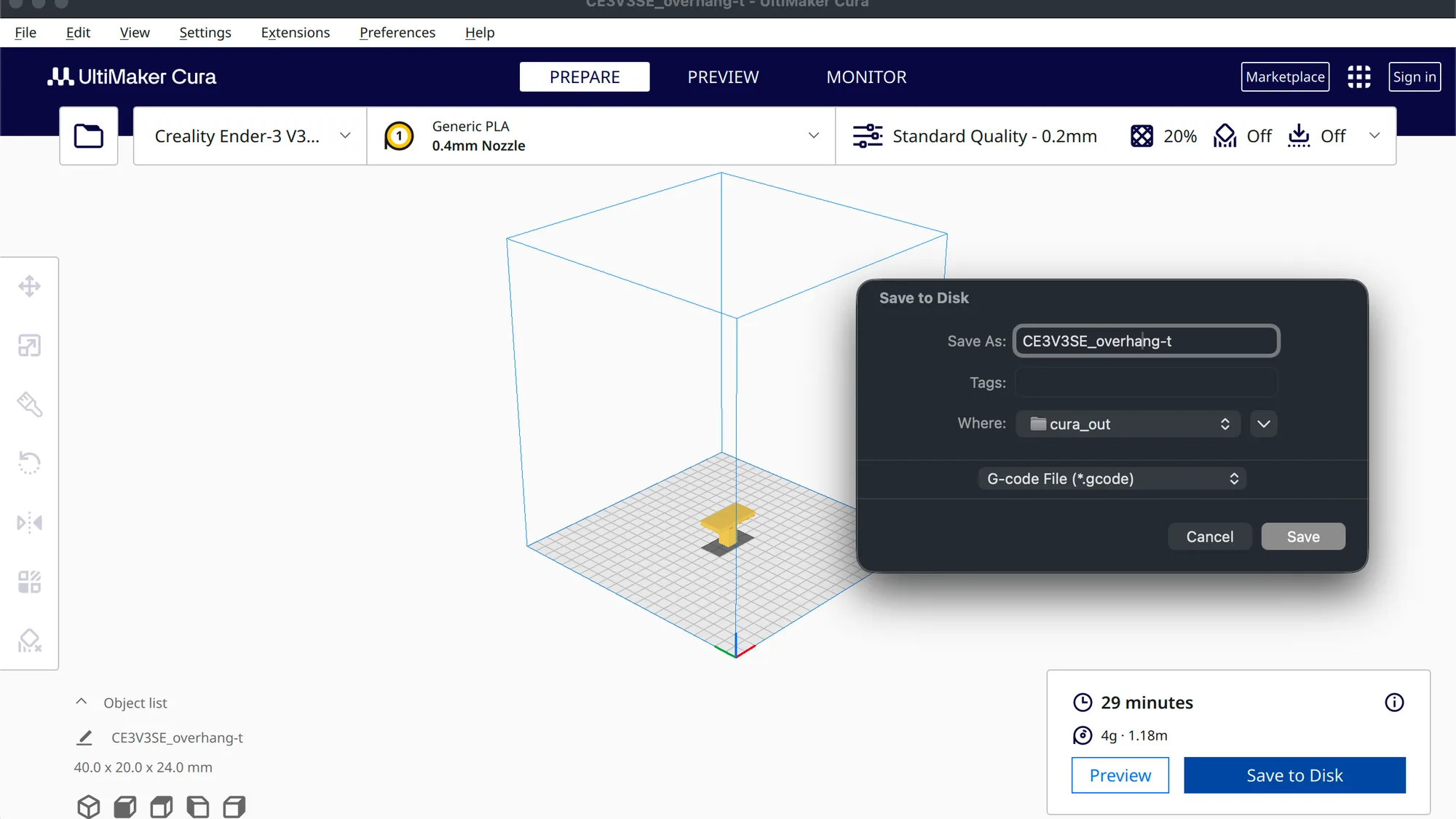Click the infill 20% icon
Screen dimensions: 1456x819
pos(1142,136)
